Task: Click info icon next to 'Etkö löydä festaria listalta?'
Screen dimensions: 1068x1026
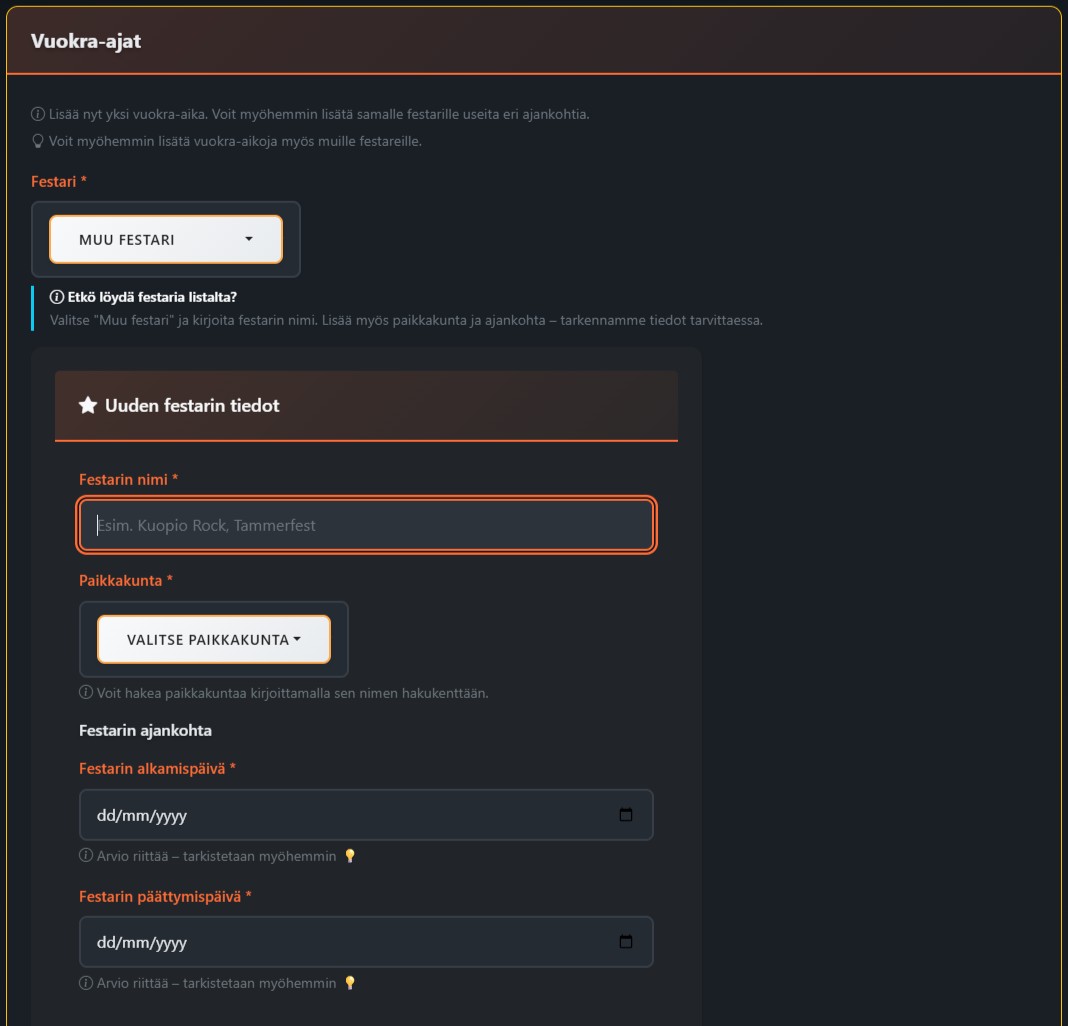Action: click(56, 297)
